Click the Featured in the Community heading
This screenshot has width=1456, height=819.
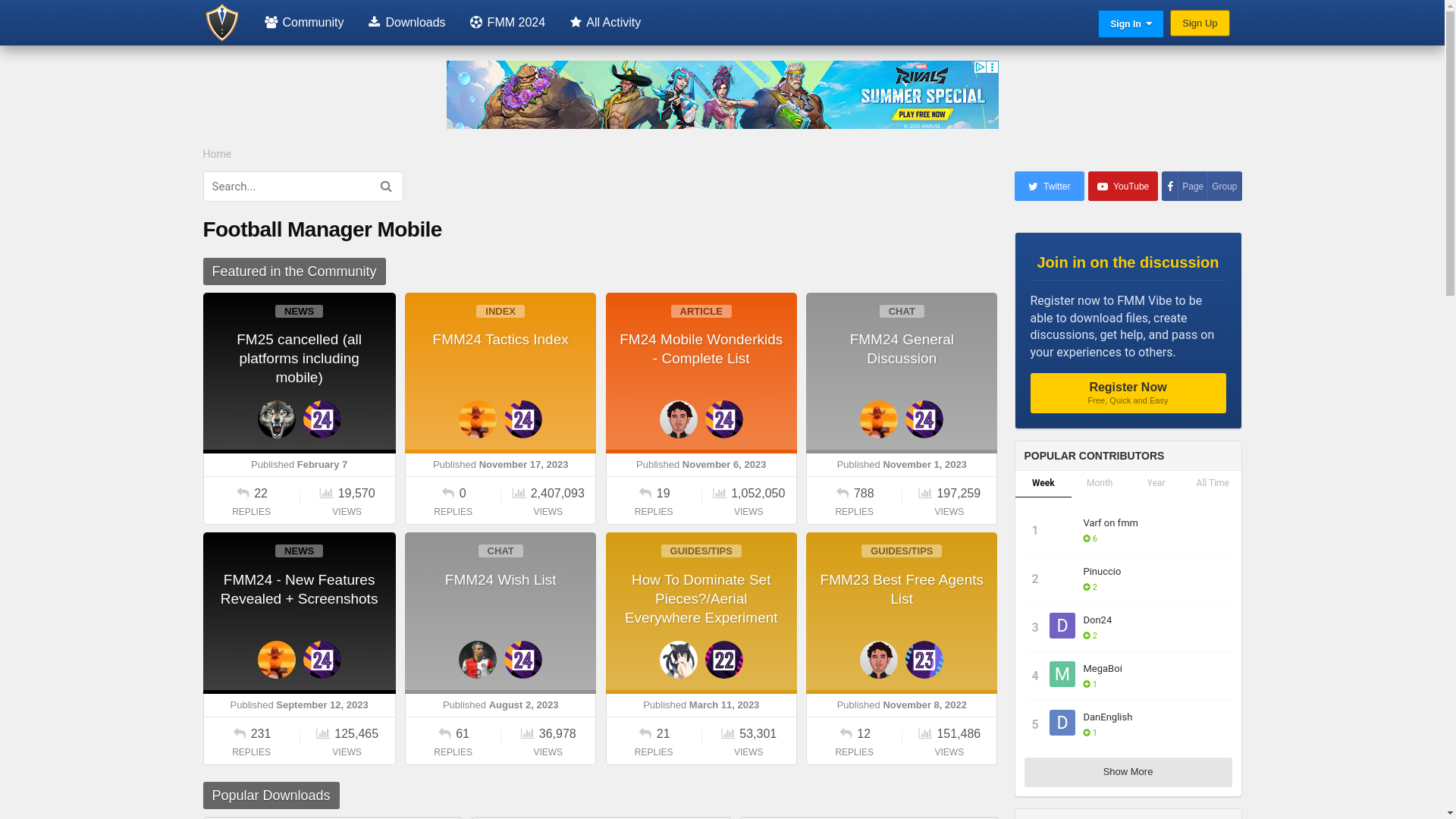click(294, 271)
